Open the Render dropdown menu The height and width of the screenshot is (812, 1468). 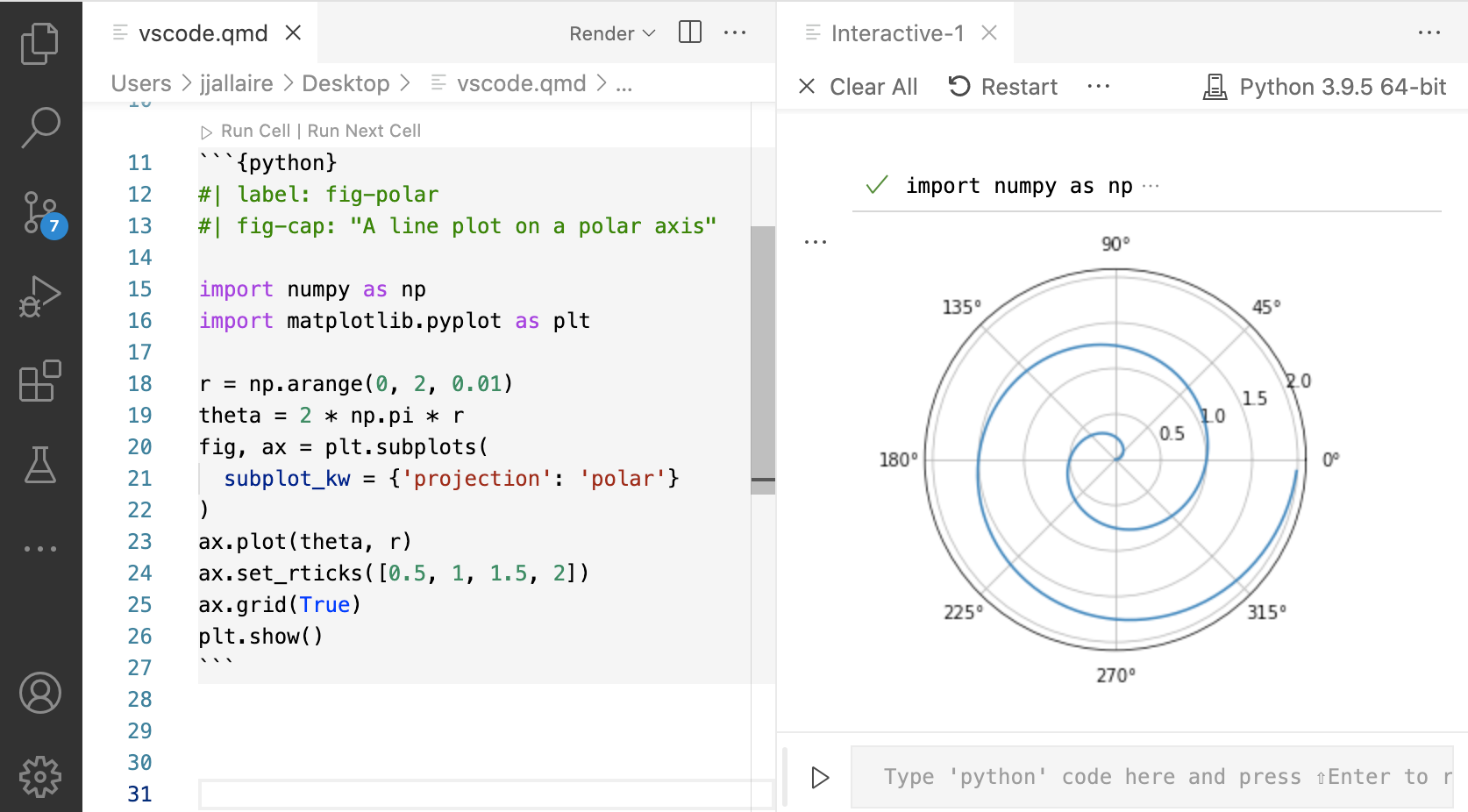click(611, 33)
